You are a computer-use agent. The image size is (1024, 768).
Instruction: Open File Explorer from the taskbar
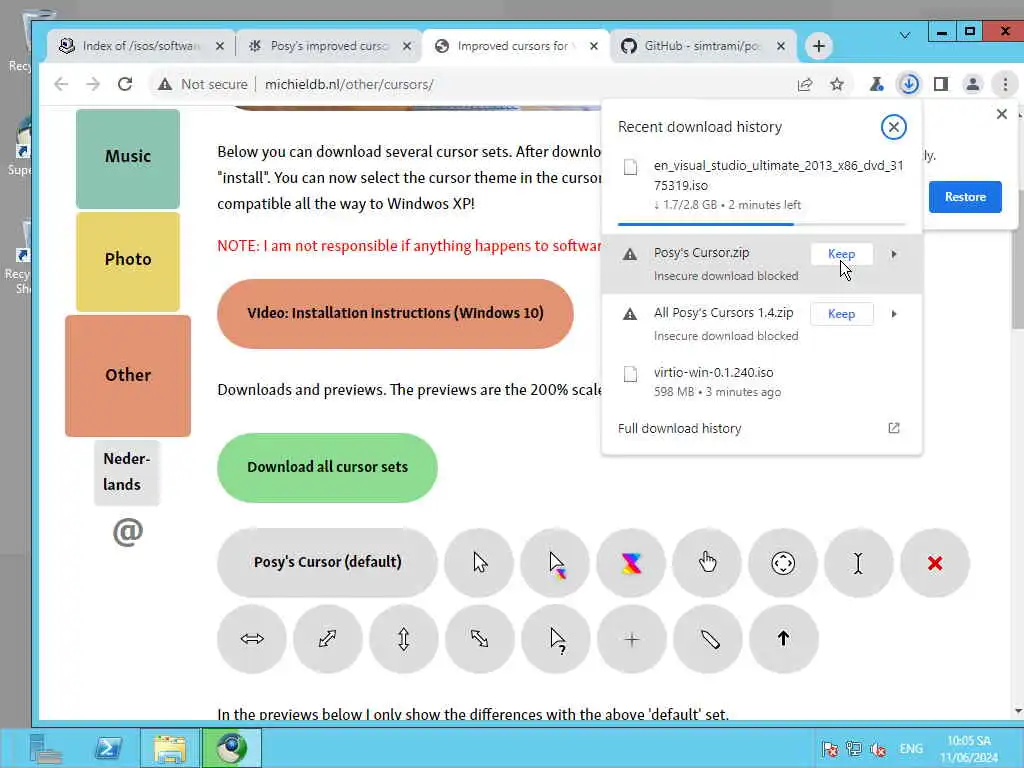pos(170,748)
